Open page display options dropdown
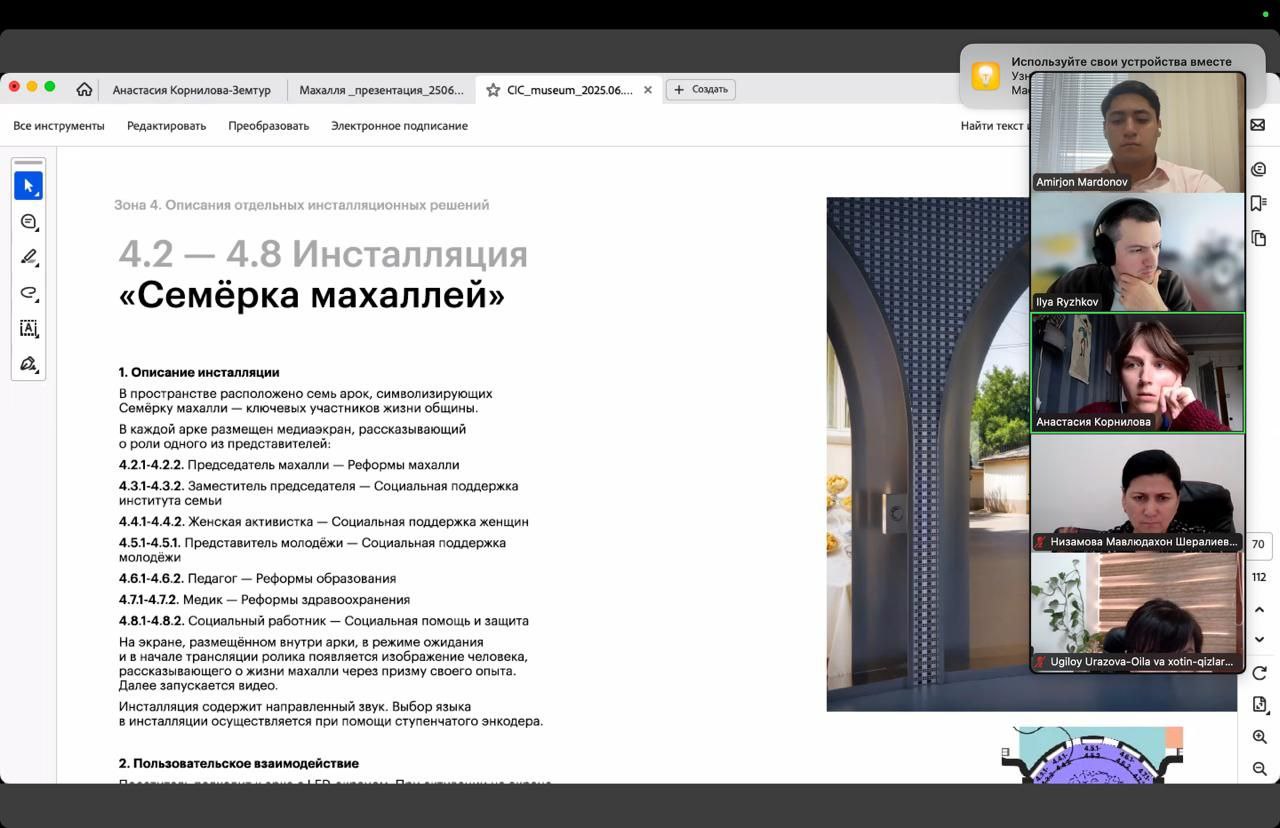This screenshot has height=828, width=1280. click(x=1259, y=705)
